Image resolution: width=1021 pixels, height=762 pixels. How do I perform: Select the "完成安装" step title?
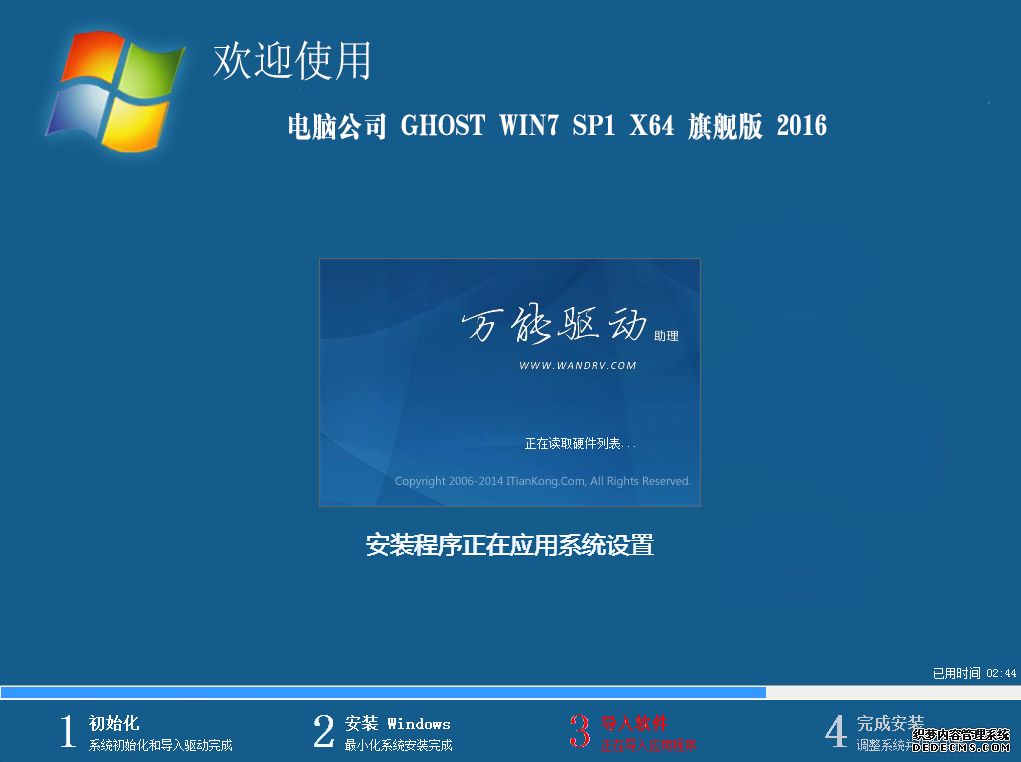pos(890,724)
